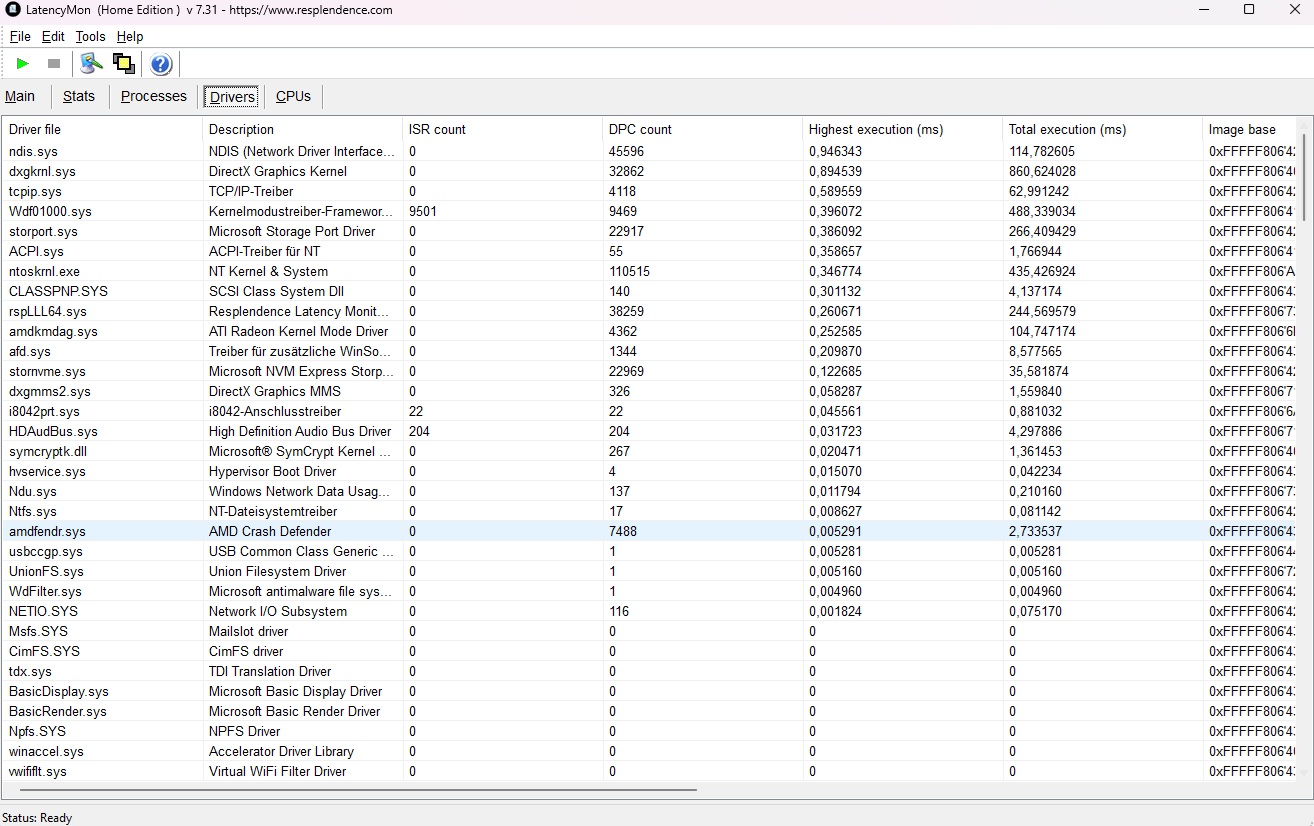Screen dimensions: 1314x826
Task: Open the Tools menu
Action: click(90, 36)
